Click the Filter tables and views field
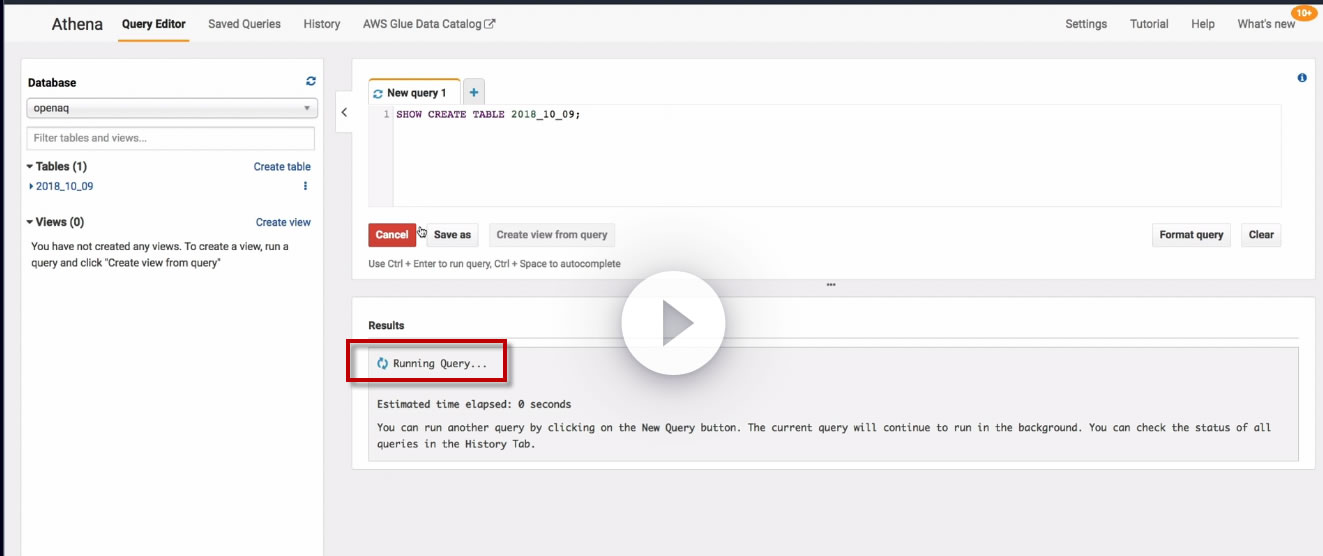This screenshot has height=556, width=1323. (170, 138)
